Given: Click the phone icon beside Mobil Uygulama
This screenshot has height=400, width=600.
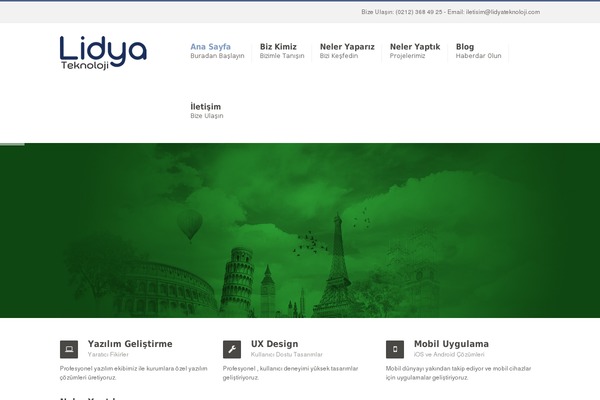Looking at the screenshot, I should 395,349.
